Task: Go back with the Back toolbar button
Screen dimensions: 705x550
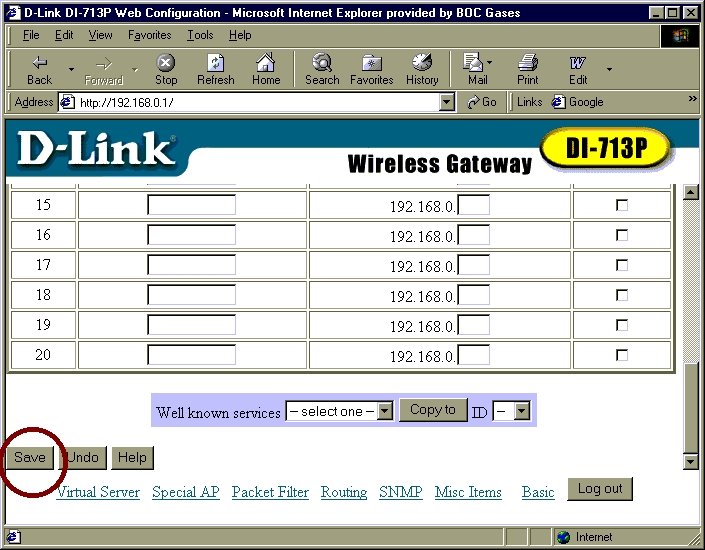Action: point(40,70)
